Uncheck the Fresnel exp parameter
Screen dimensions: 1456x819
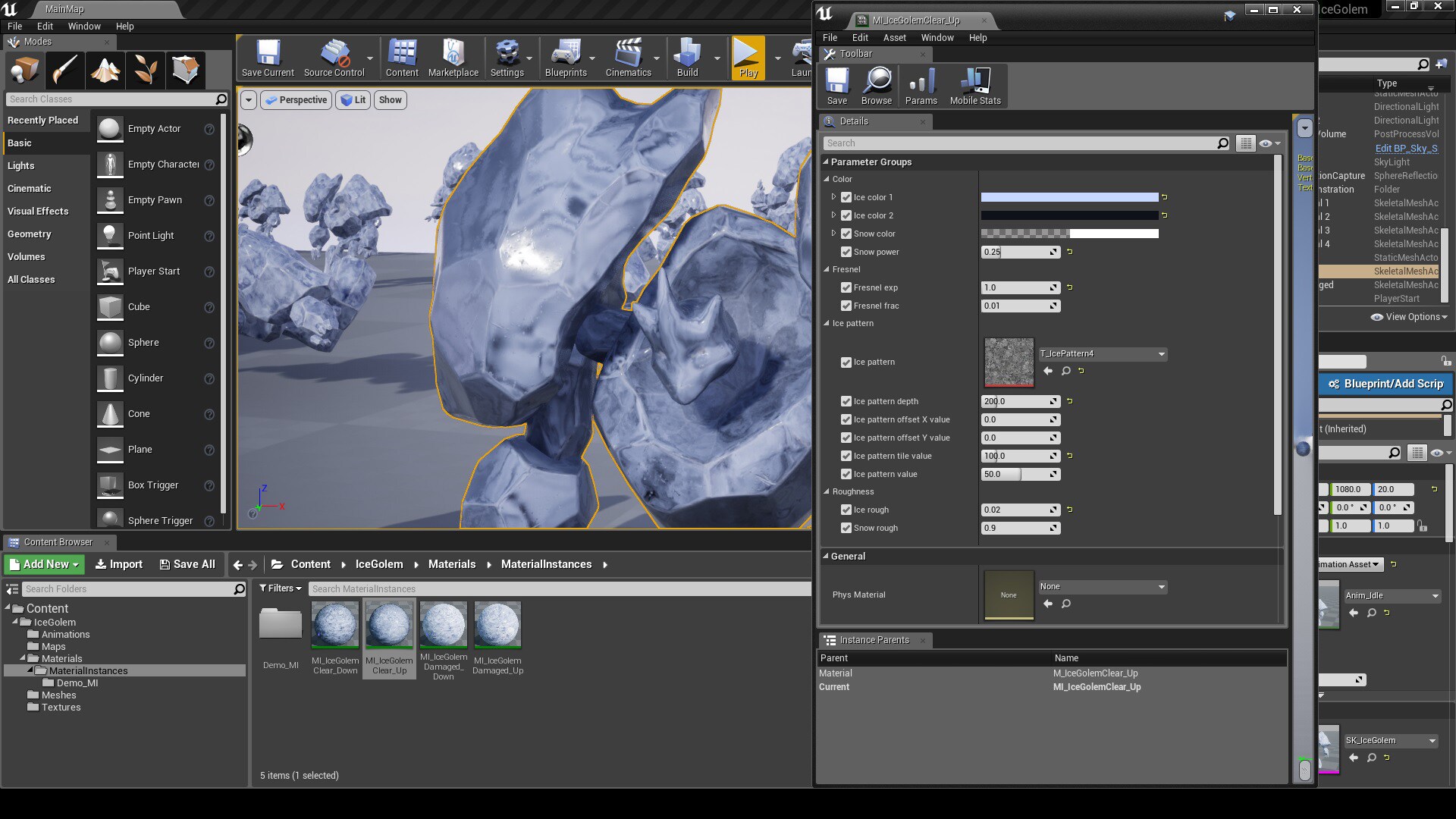click(x=846, y=287)
